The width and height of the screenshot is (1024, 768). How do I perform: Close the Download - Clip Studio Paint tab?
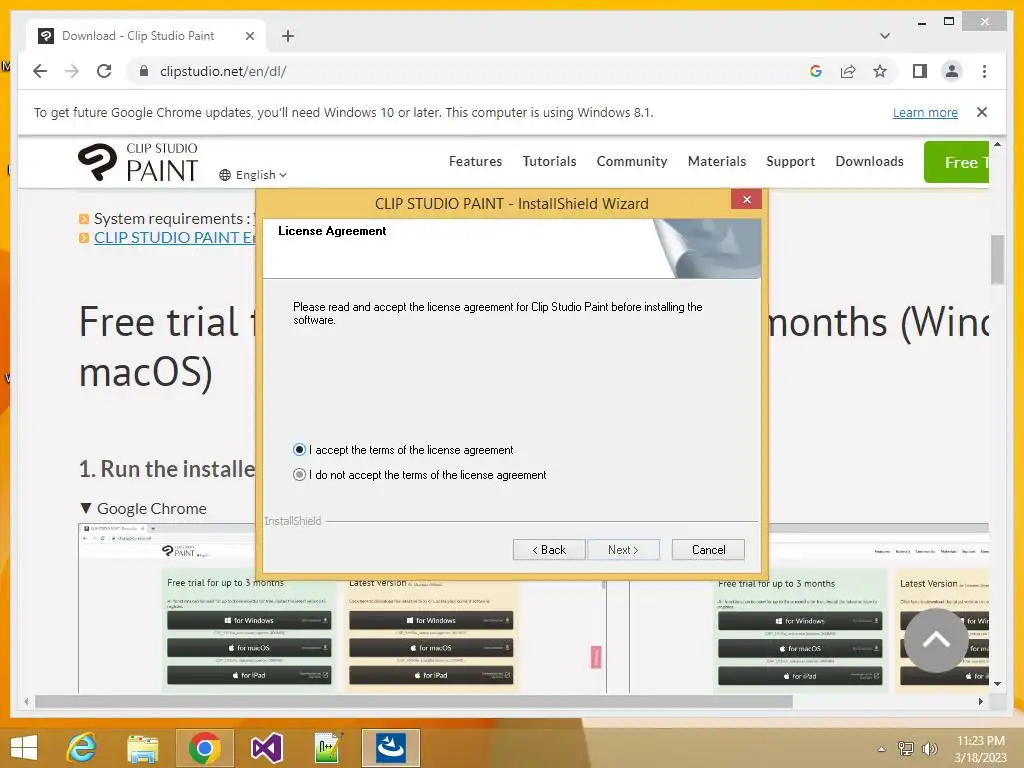249,36
